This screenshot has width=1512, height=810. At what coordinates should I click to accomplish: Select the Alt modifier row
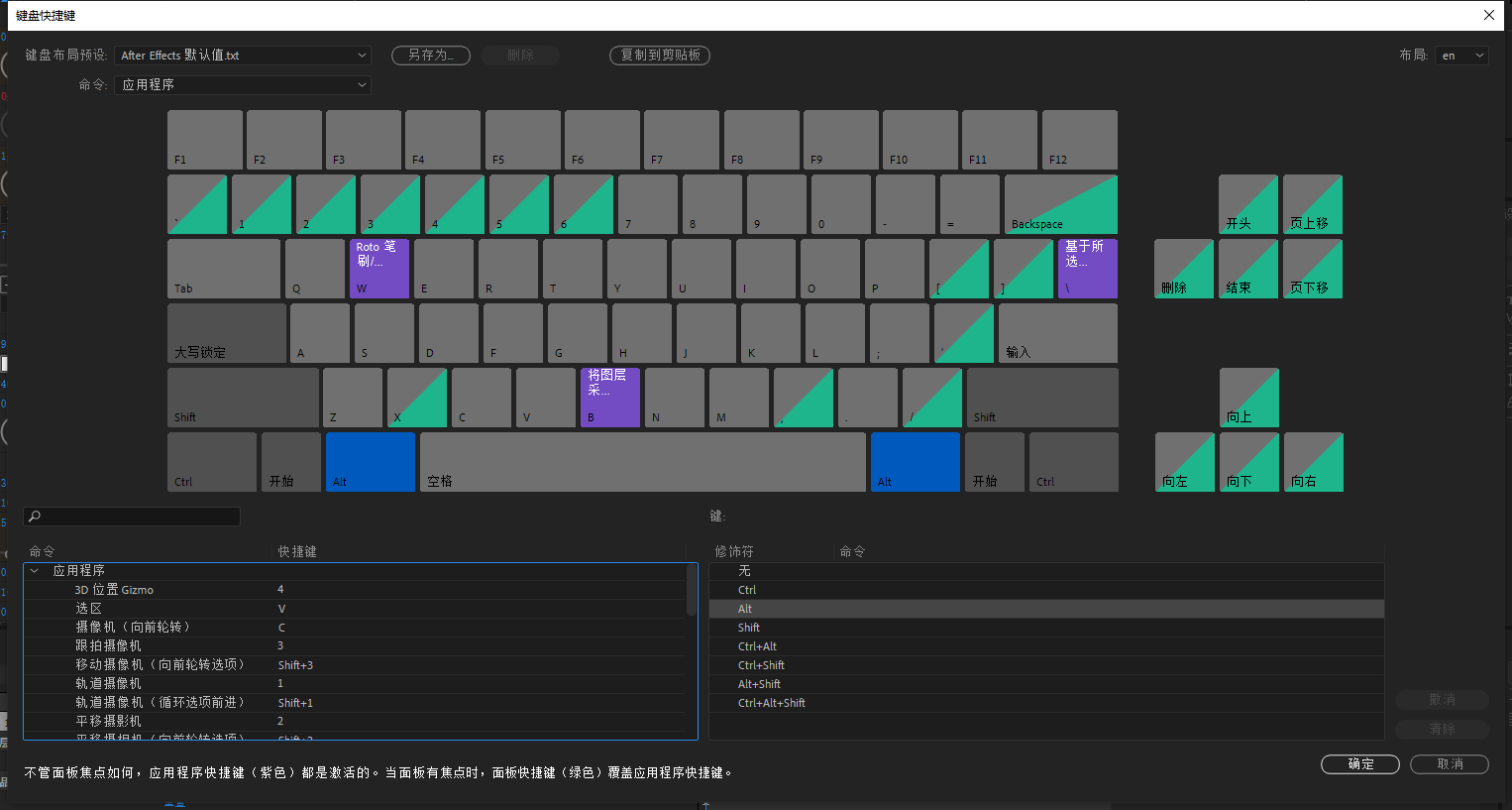1046,609
